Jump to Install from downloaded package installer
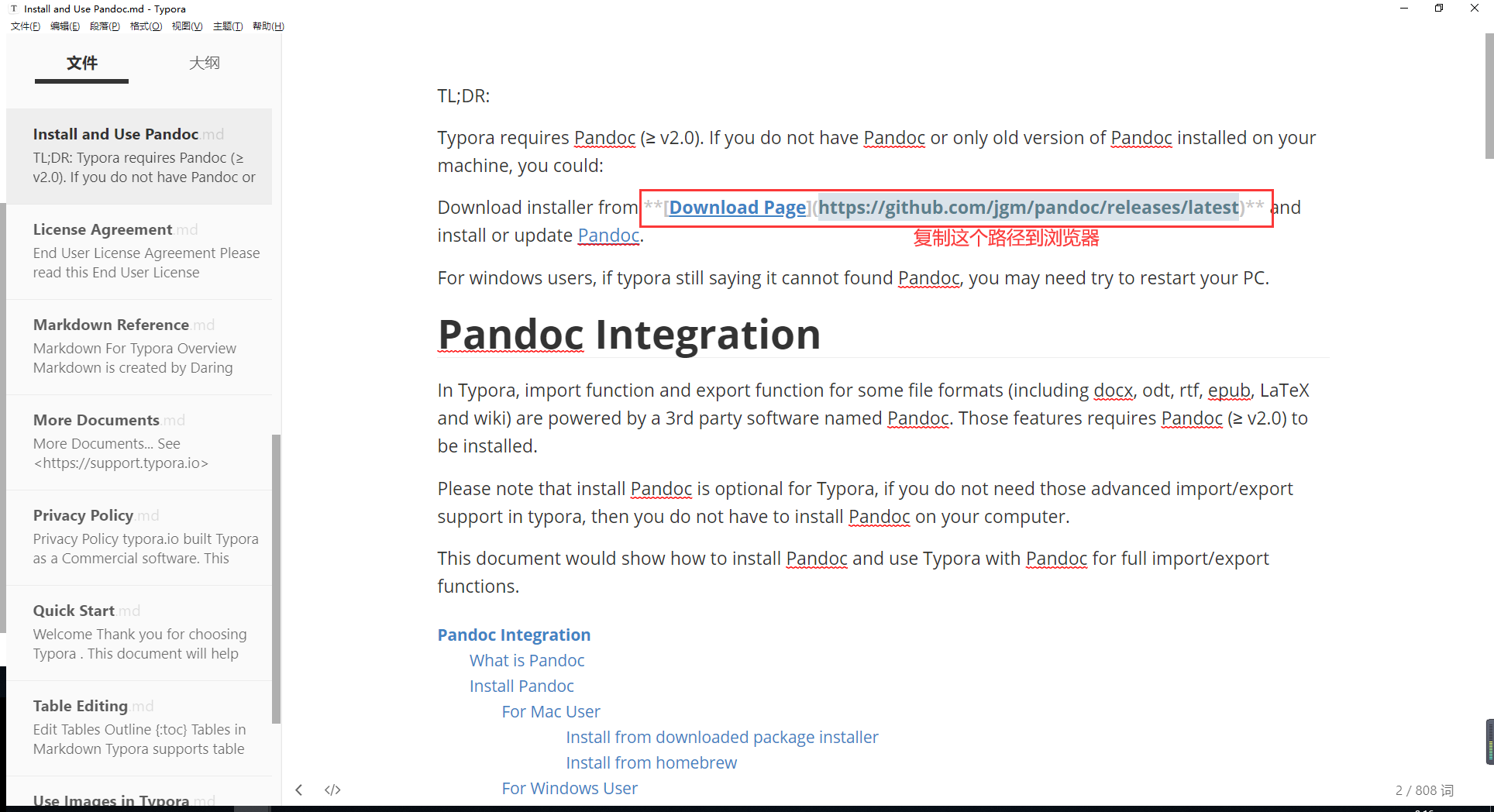This screenshot has height=812, width=1494. 722,738
